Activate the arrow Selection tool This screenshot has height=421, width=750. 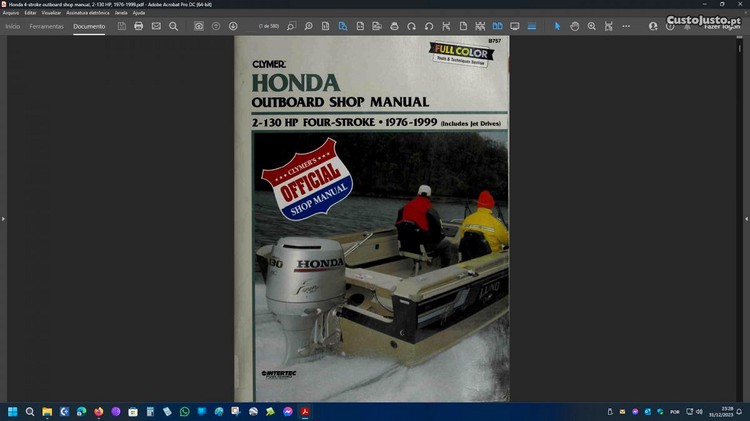pyautogui.click(x=558, y=26)
